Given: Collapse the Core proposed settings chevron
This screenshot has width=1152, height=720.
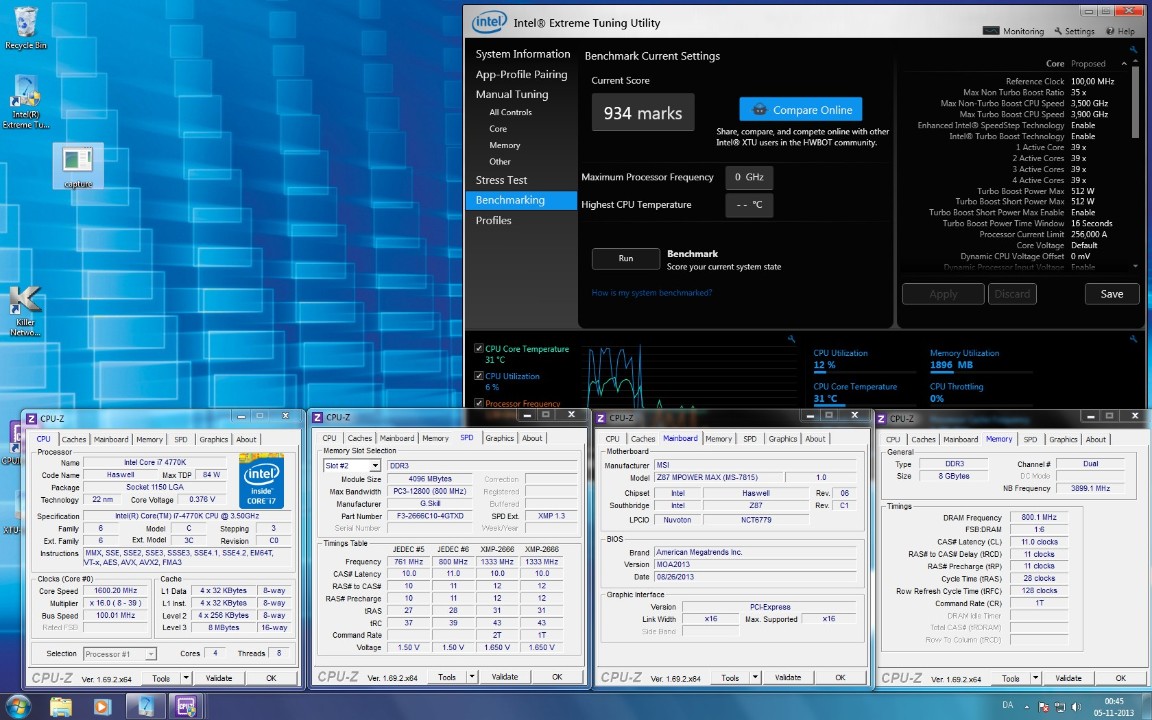Looking at the screenshot, I should tap(1123, 64).
